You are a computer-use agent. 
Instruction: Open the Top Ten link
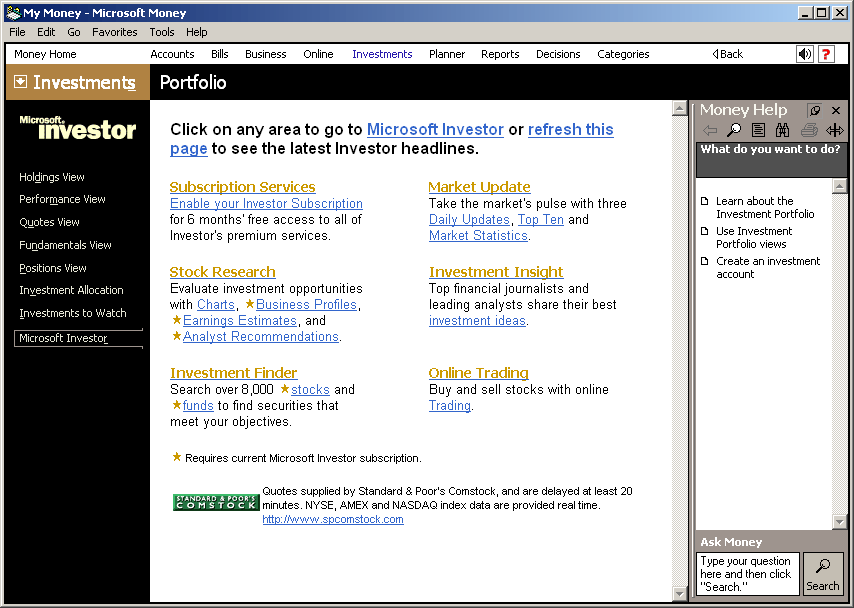[540, 220]
